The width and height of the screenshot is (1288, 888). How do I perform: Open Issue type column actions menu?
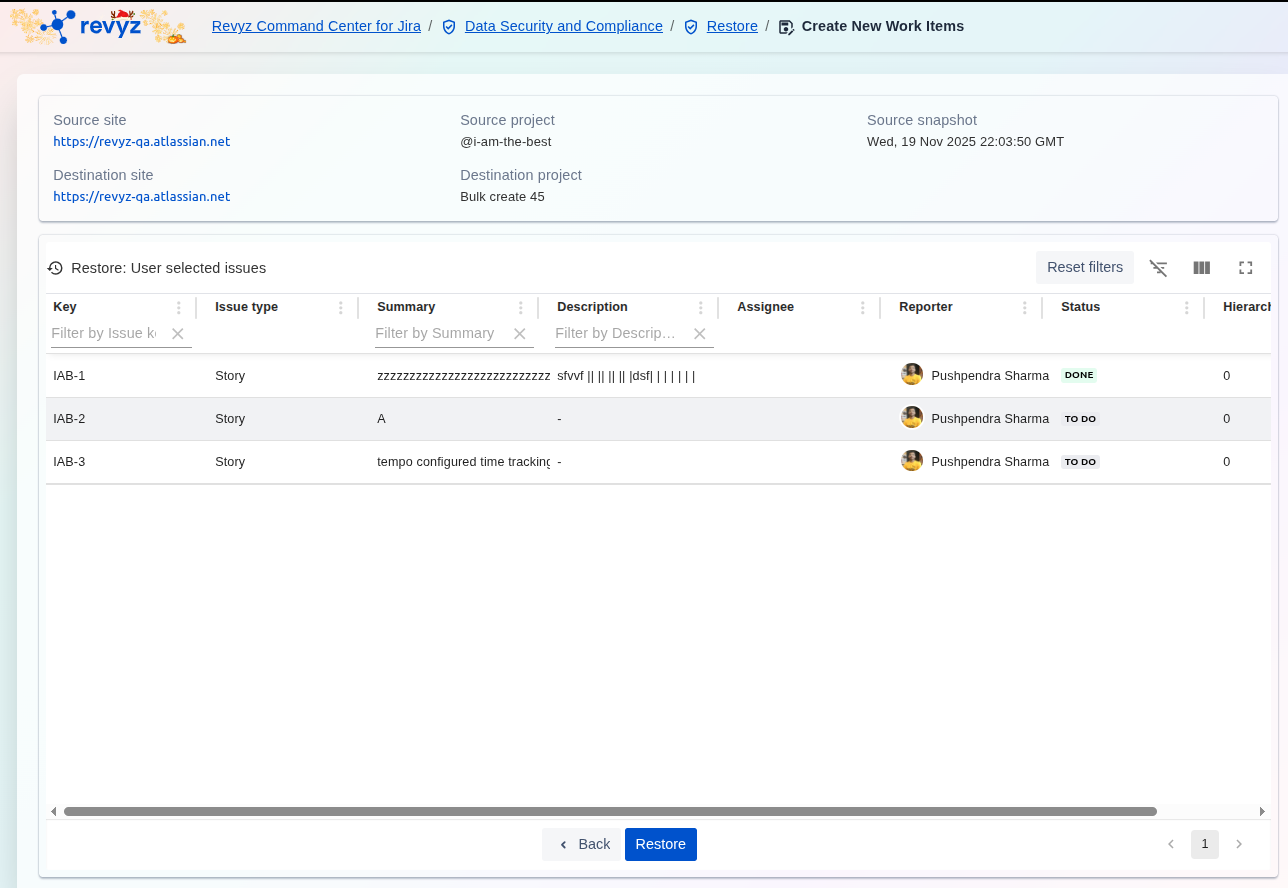341,308
